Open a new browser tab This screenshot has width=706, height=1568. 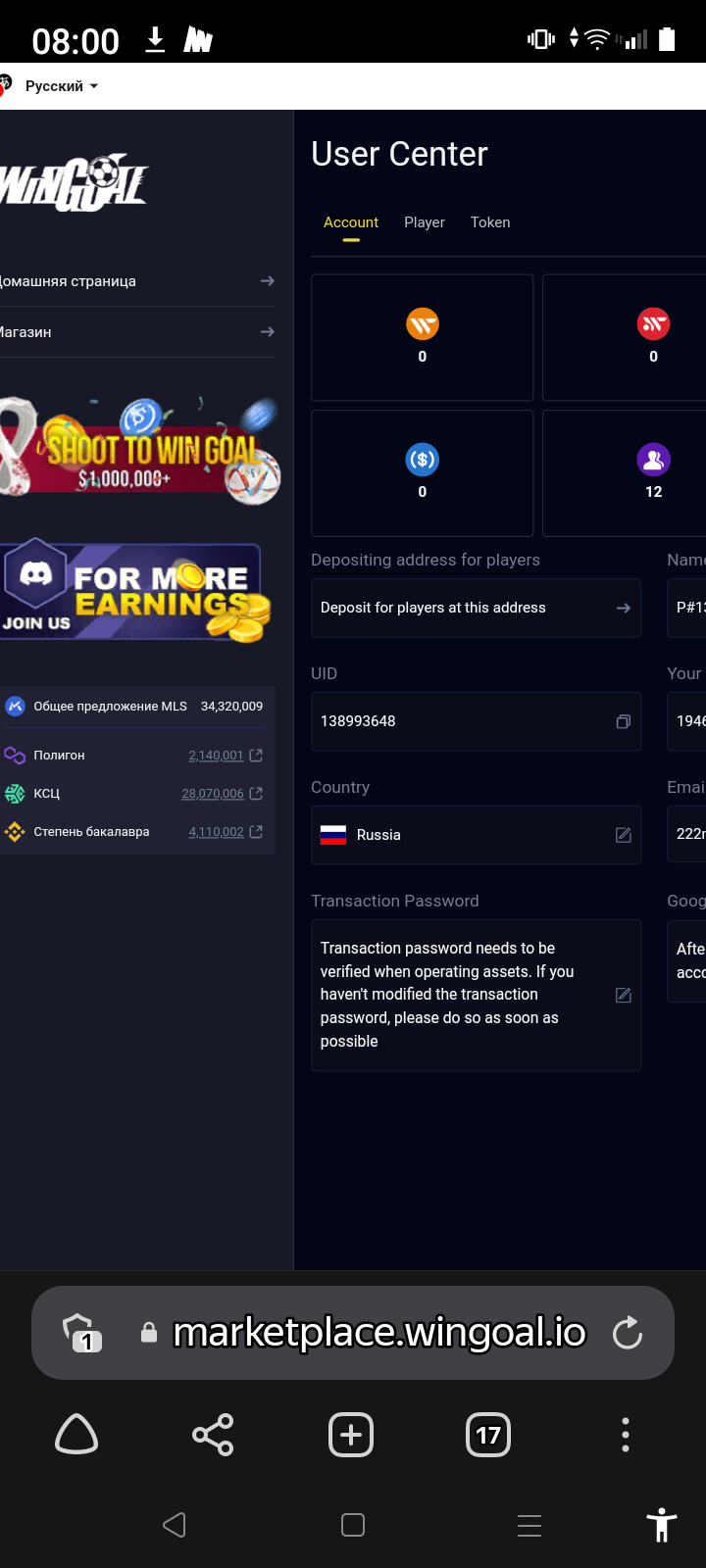[351, 1435]
